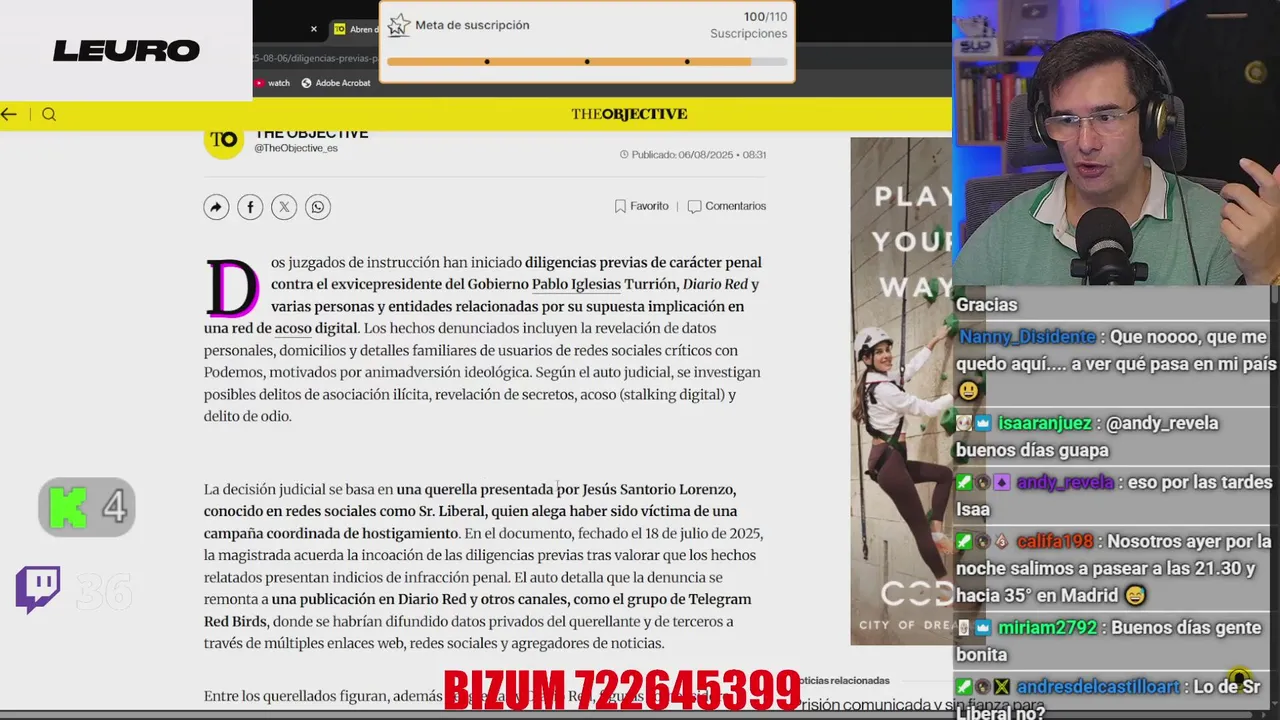1280x720 pixels.
Task: Click the Kick K logo icon
Action: pos(67,507)
